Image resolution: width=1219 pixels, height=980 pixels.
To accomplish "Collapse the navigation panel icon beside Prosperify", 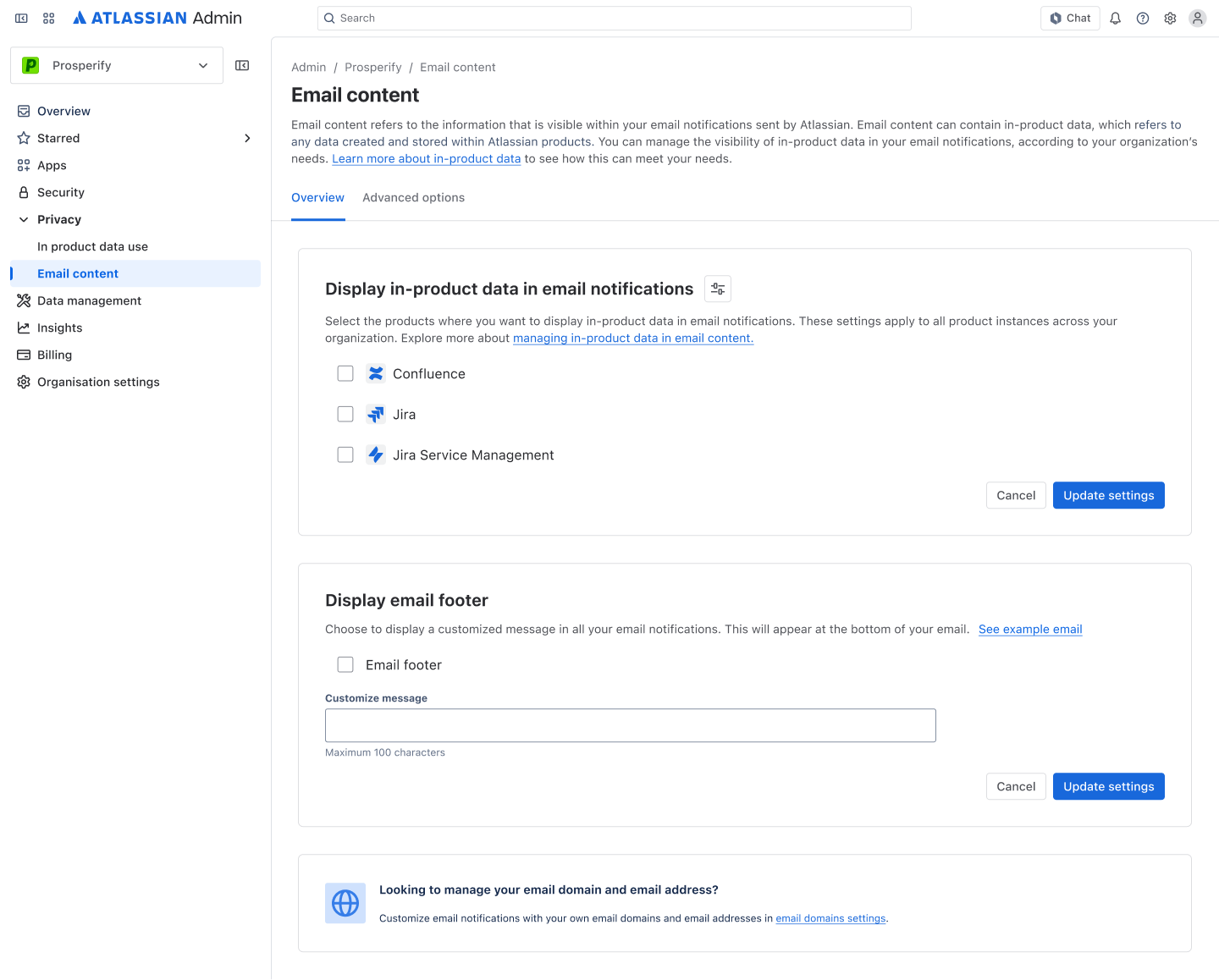I will point(242,65).
